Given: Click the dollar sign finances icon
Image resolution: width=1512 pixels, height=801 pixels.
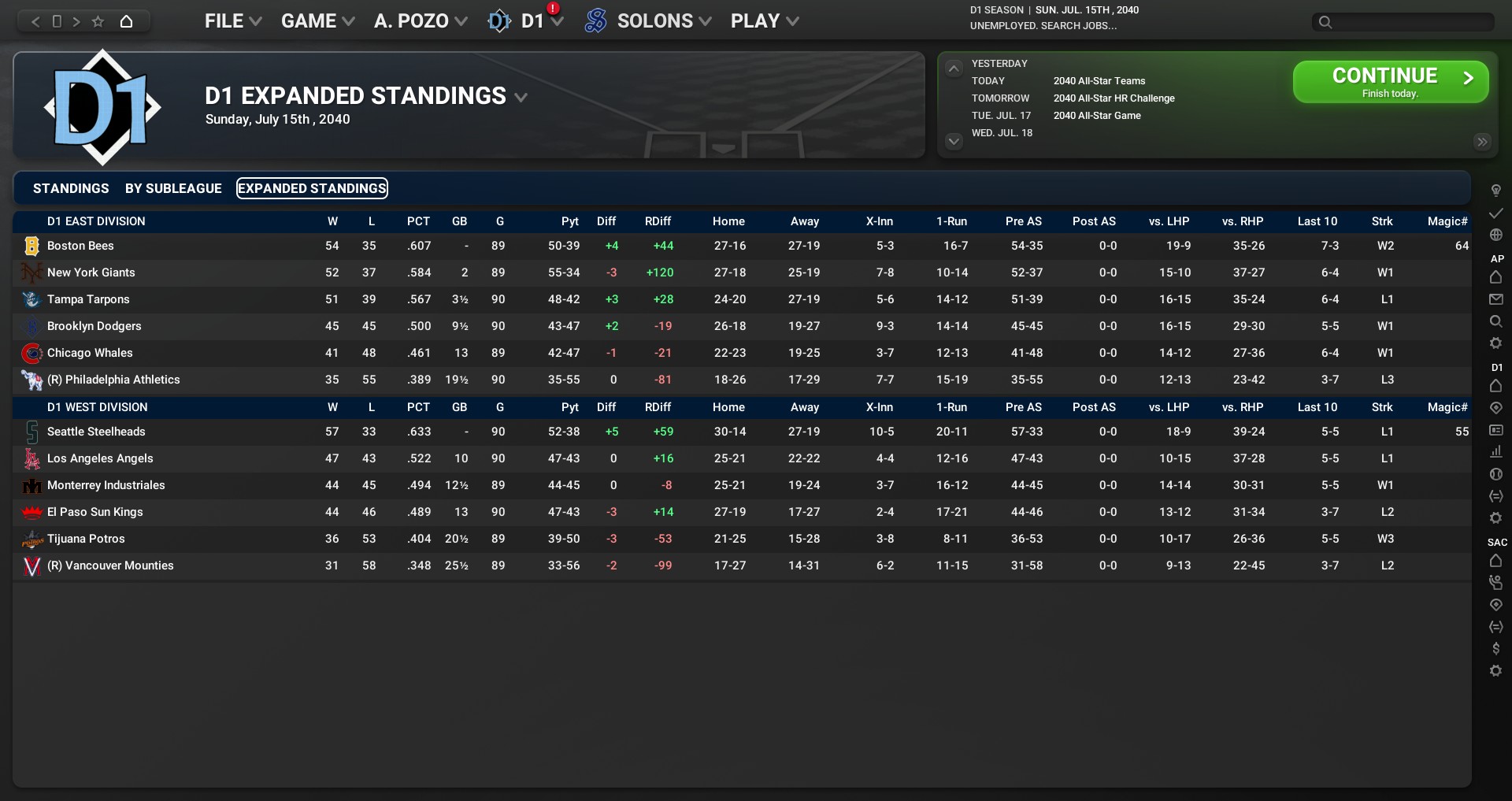Looking at the screenshot, I should click(1495, 648).
